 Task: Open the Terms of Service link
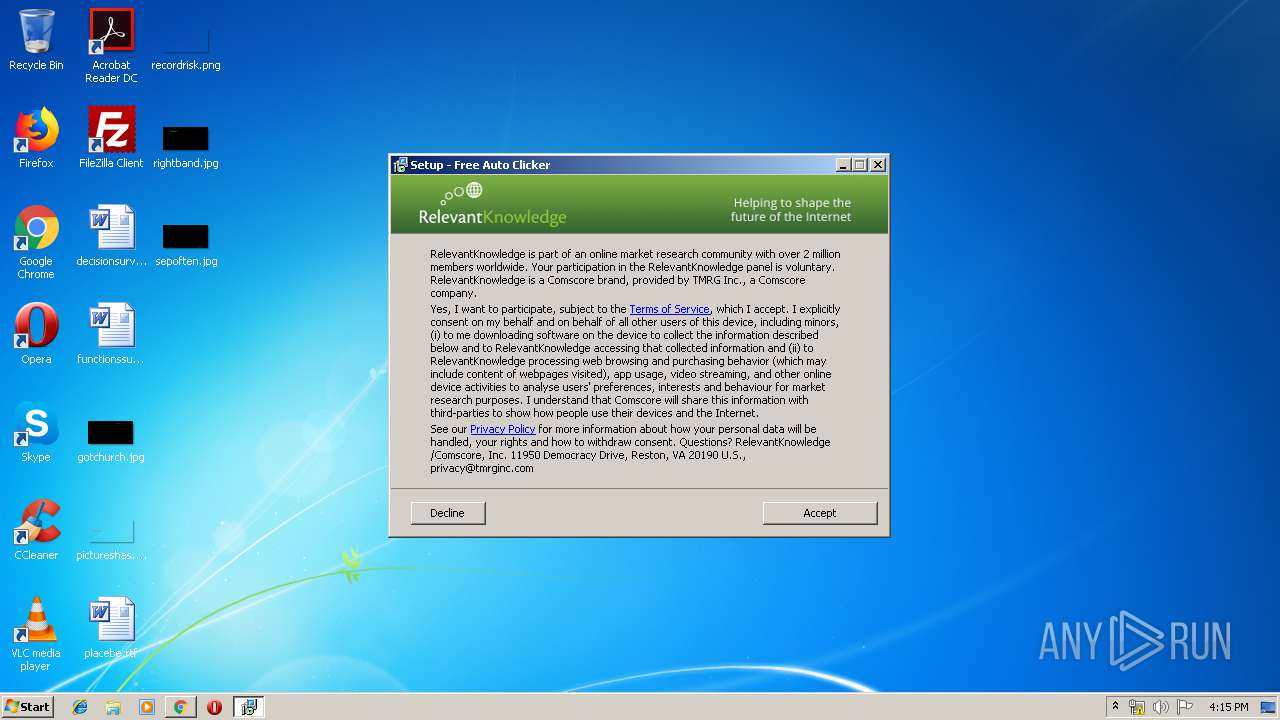click(x=669, y=310)
